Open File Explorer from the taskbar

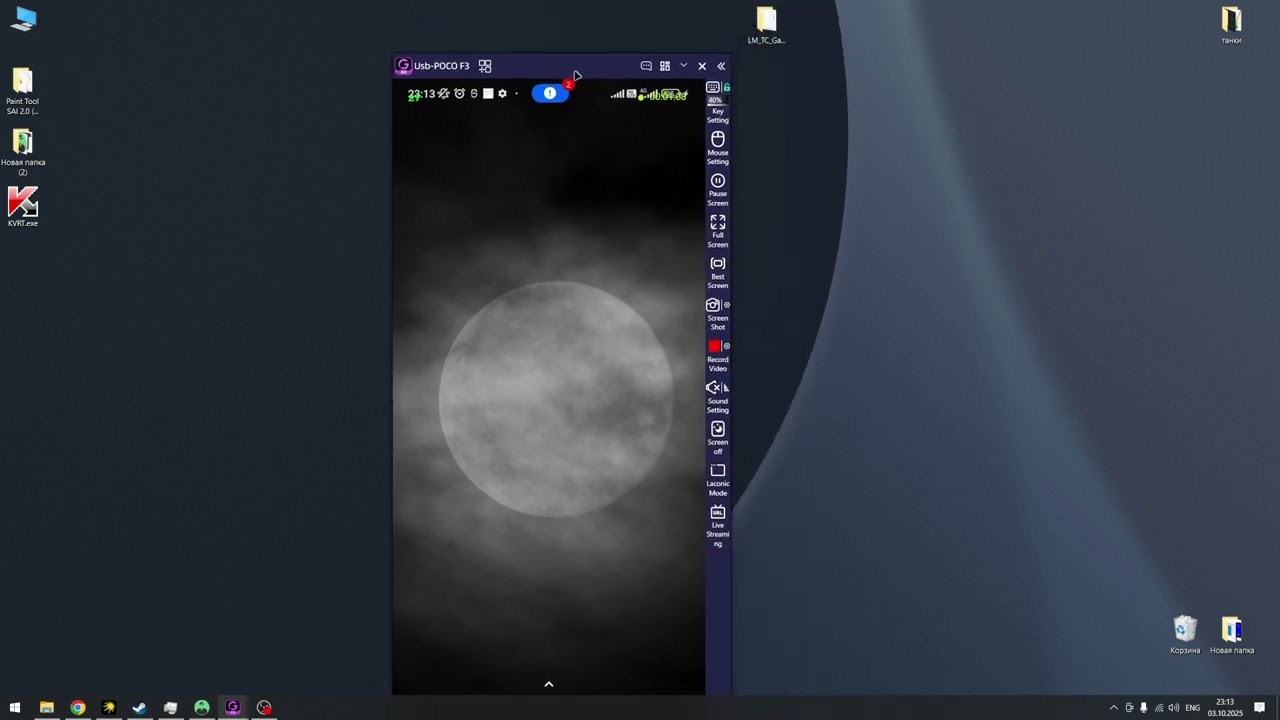tap(46, 707)
